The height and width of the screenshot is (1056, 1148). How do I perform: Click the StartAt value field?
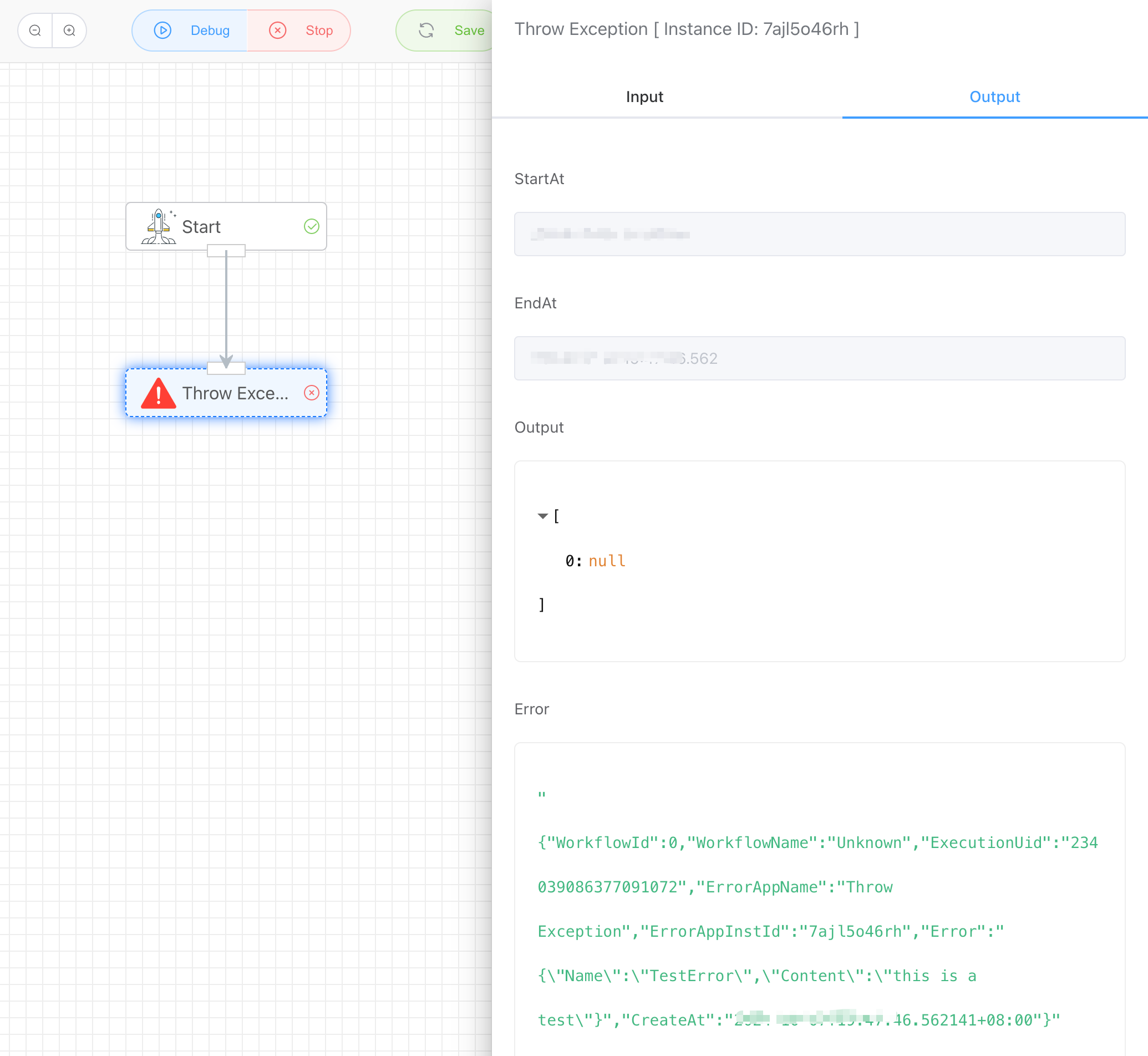819,234
